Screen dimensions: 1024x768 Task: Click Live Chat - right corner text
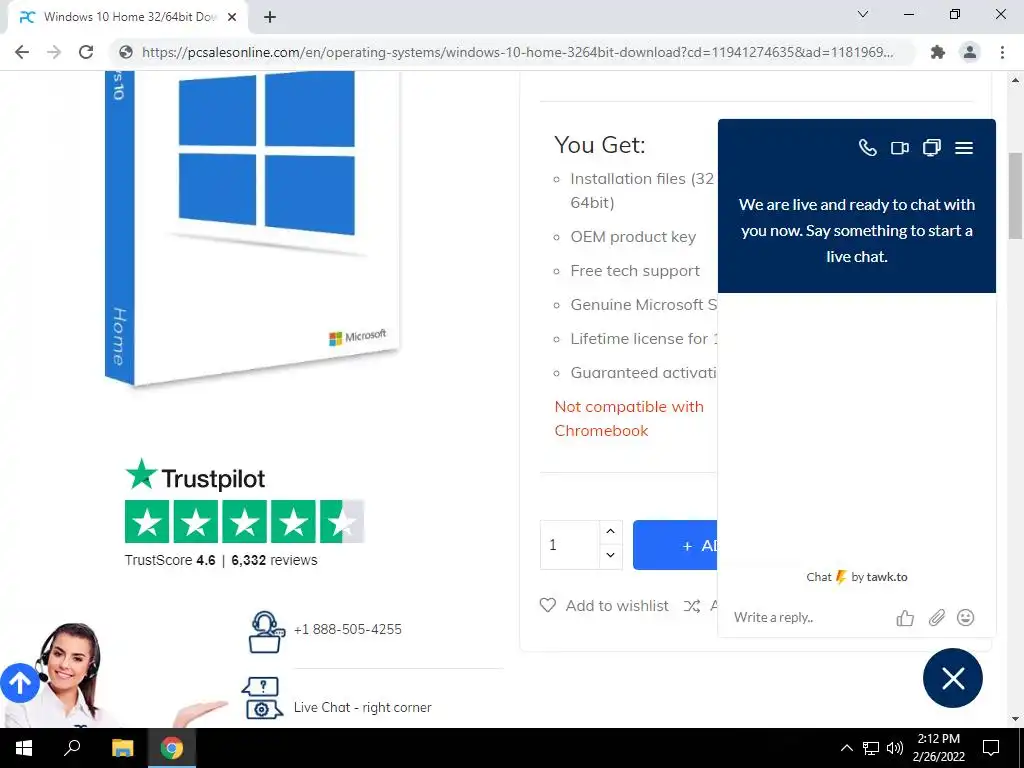[362, 707]
